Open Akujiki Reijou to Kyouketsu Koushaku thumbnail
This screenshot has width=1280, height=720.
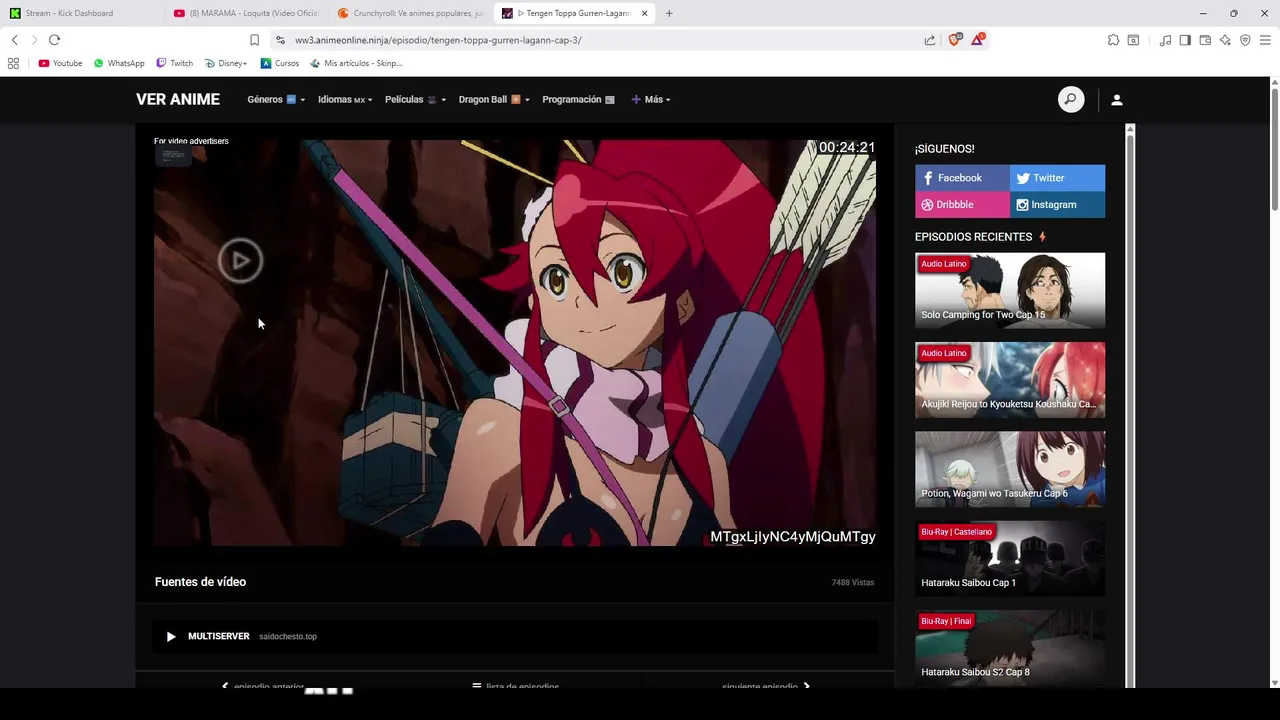tap(1010, 379)
